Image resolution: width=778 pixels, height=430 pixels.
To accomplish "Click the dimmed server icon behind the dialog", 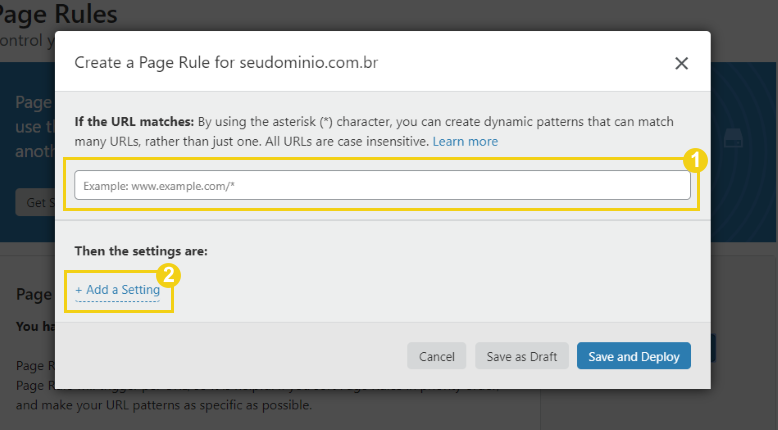I will point(733,138).
